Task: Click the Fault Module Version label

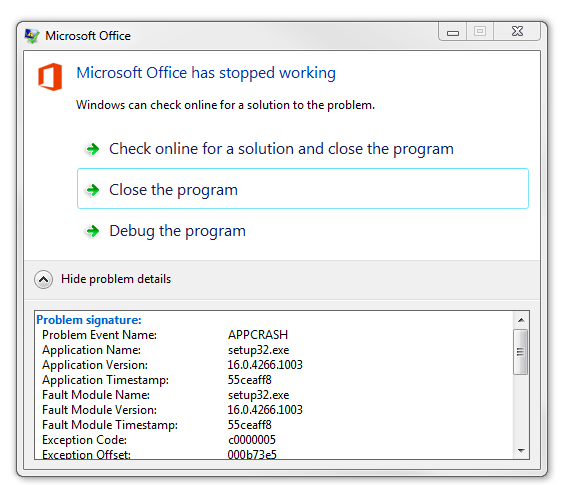Action: [x=99, y=410]
